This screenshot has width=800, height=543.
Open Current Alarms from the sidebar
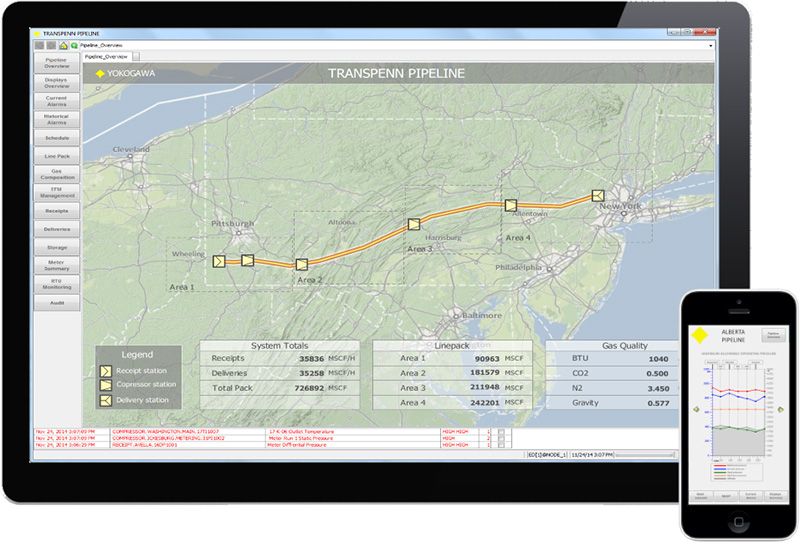(56, 100)
